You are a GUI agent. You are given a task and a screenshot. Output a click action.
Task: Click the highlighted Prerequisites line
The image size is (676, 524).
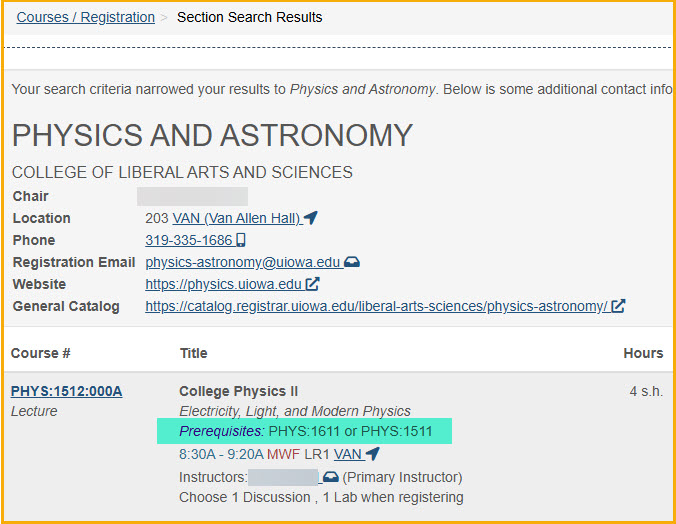tap(304, 431)
